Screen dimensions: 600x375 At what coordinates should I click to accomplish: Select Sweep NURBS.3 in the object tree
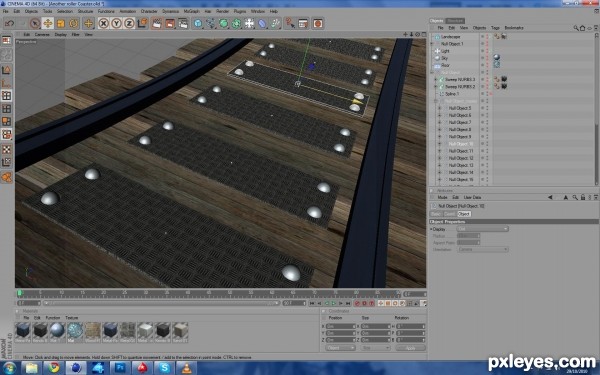click(460, 80)
